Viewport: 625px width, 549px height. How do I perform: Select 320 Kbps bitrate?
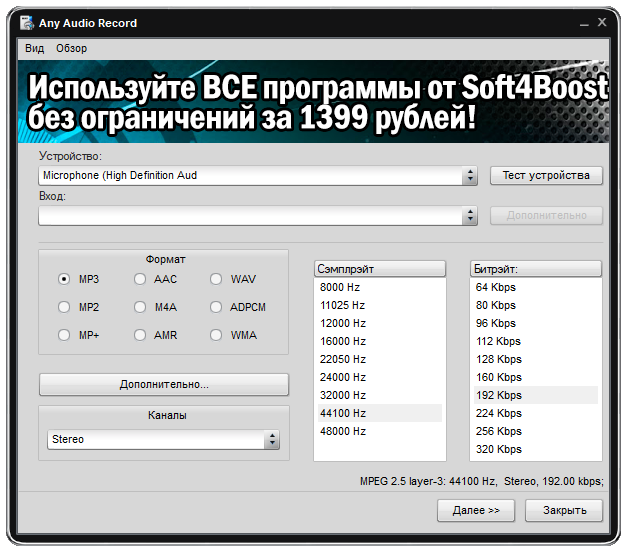(x=536, y=449)
